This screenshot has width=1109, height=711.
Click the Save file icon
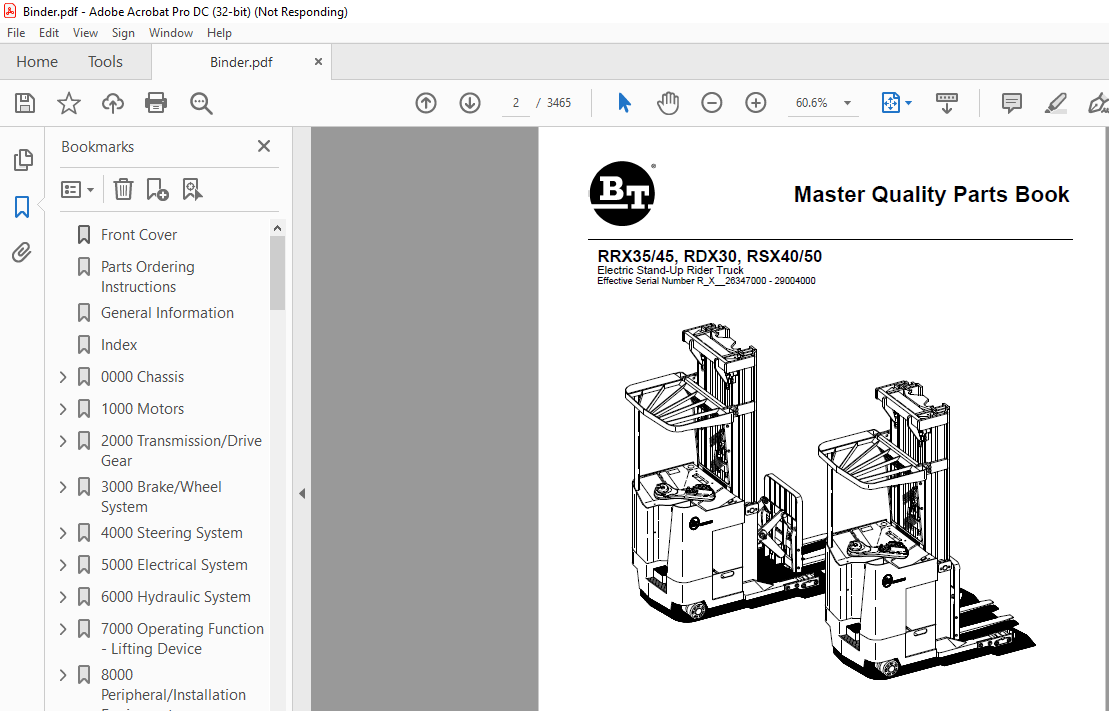[x=25, y=103]
